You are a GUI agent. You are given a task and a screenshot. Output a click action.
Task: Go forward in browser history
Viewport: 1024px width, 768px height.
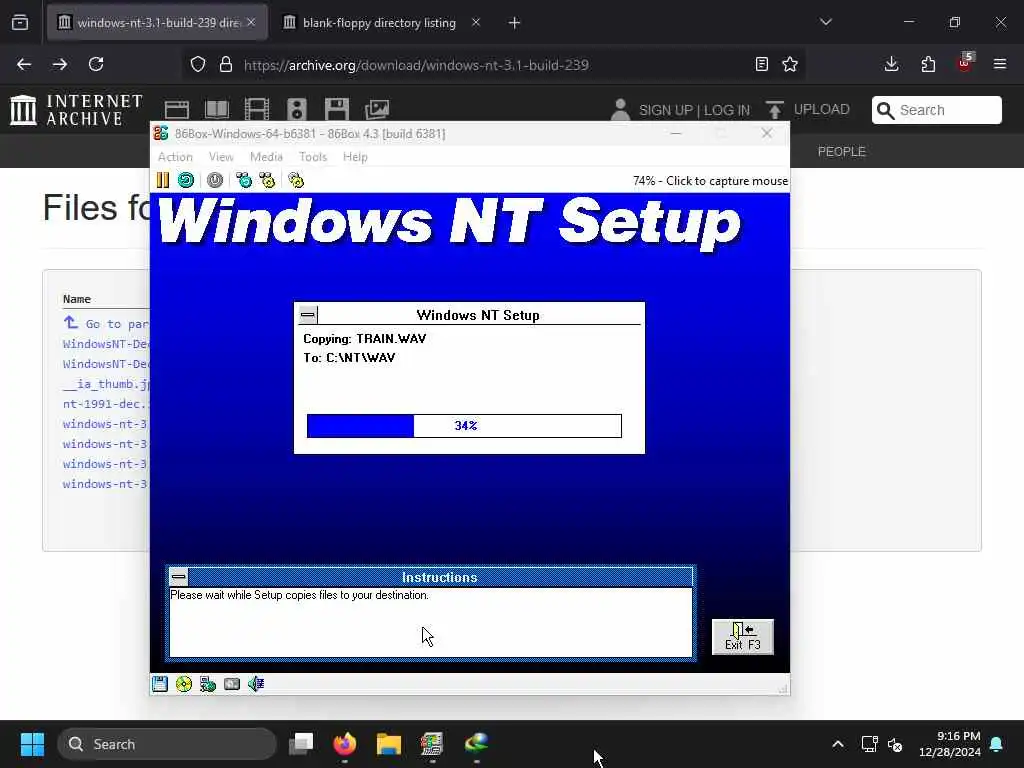(60, 64)
